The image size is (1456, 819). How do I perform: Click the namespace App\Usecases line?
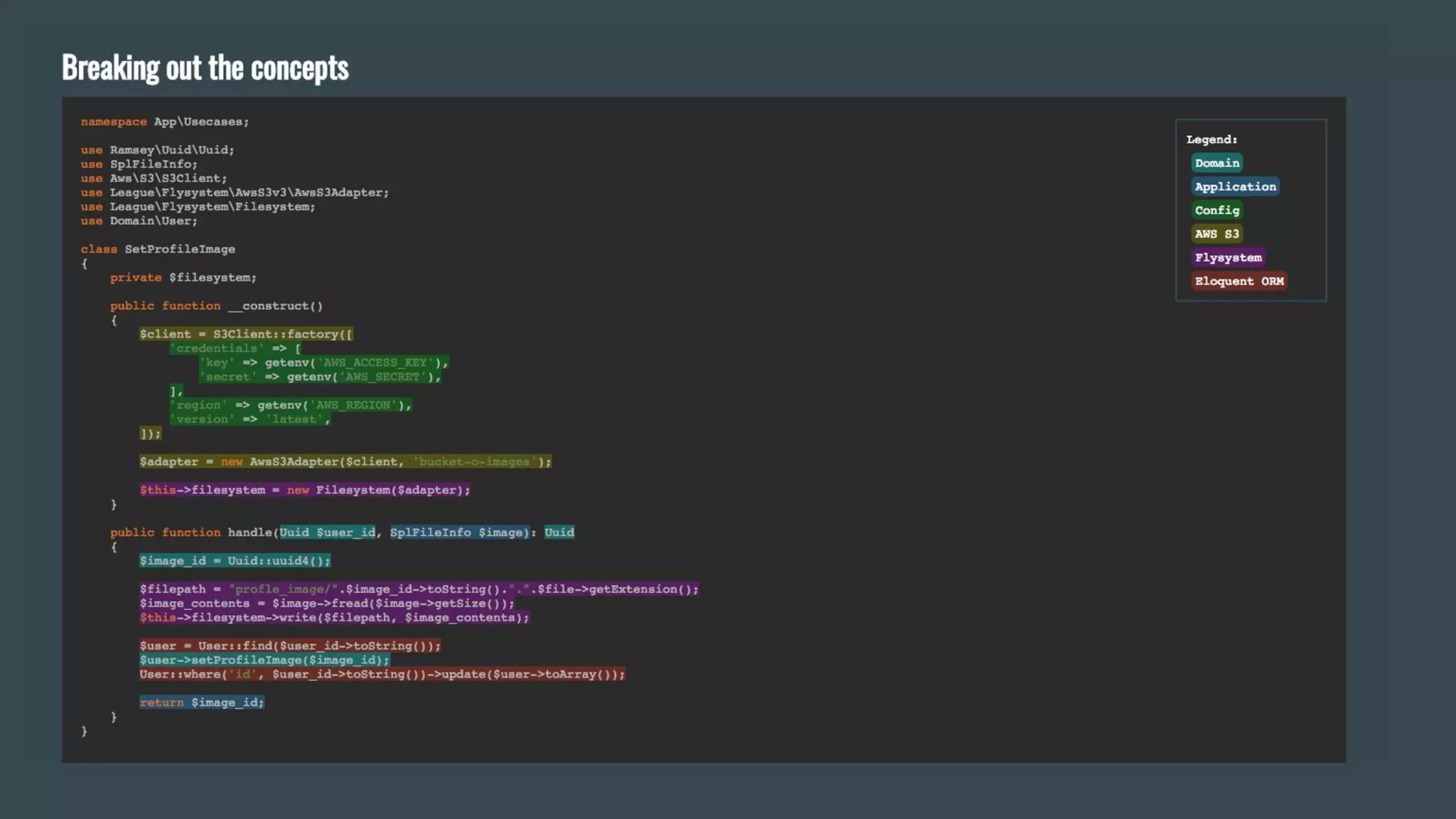click(x=165, y=122)
